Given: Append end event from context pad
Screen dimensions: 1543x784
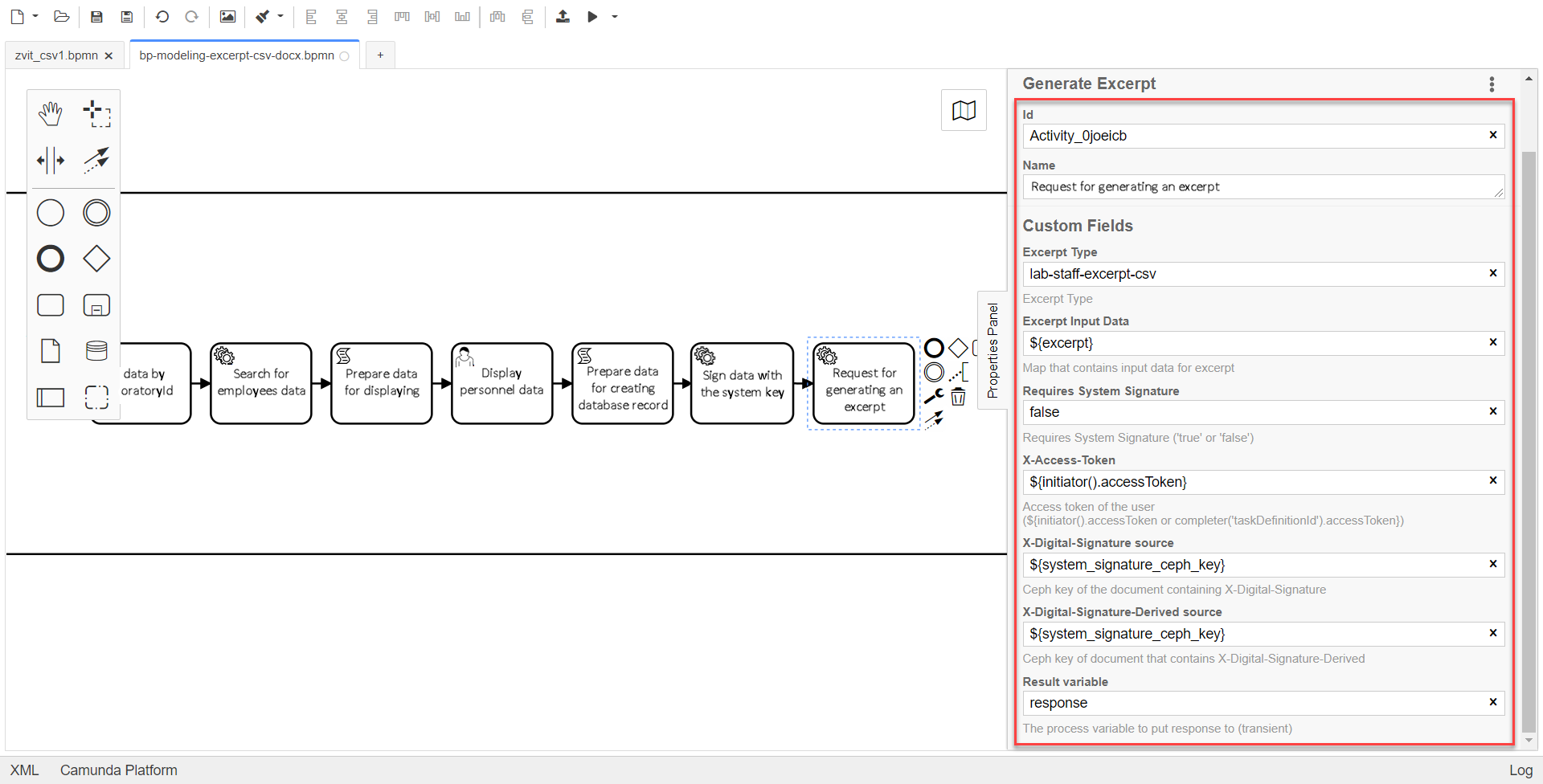Looking at the screenshot, I should [x=934, y=348].
